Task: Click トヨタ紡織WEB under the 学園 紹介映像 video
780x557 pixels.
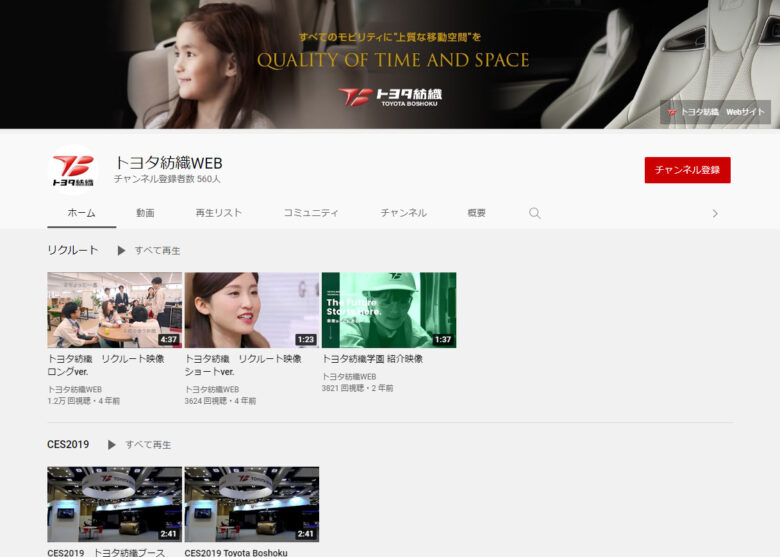Action: [349, 376]
